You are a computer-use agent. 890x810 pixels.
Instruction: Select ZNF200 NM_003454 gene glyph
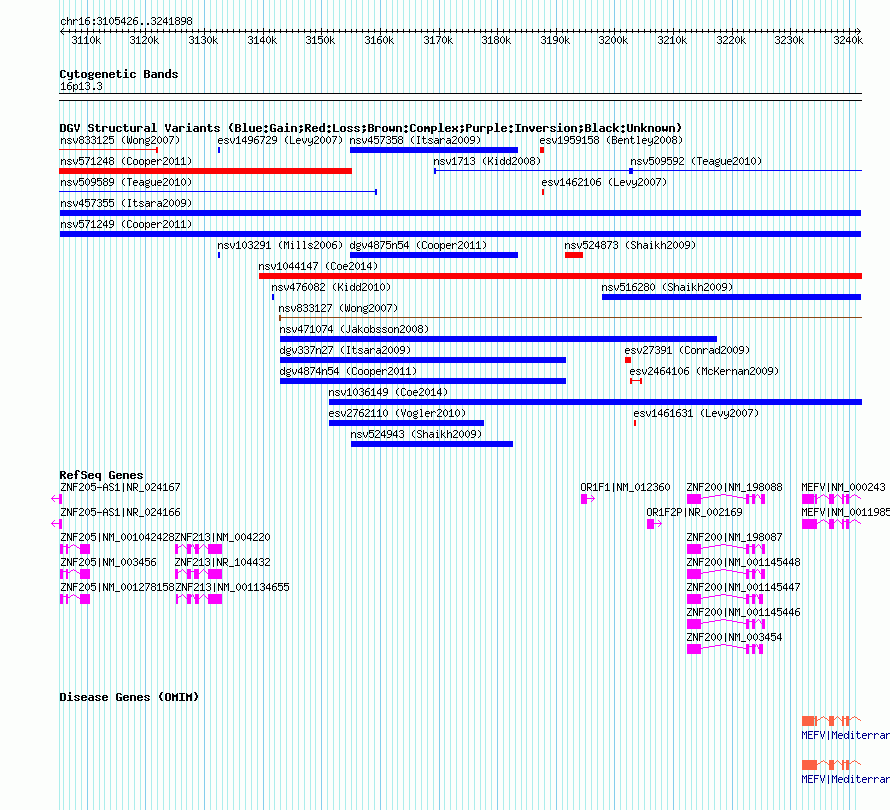click(725, 649)
